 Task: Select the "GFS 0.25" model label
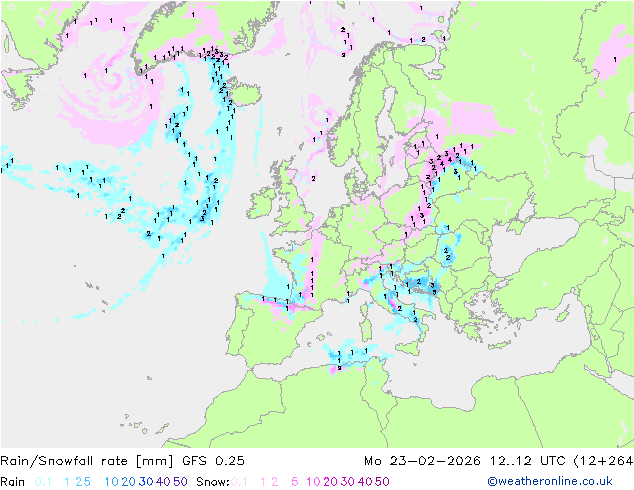(213, 461)
